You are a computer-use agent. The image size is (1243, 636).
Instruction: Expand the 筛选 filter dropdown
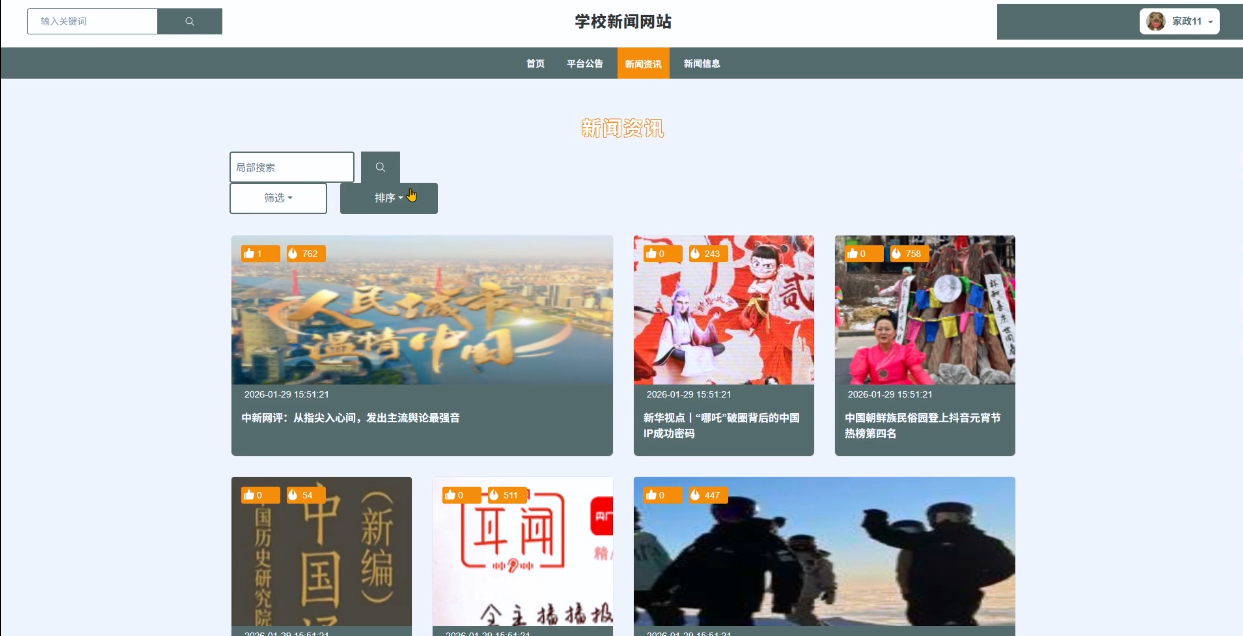pyautogui.click(x=278, y=198)
